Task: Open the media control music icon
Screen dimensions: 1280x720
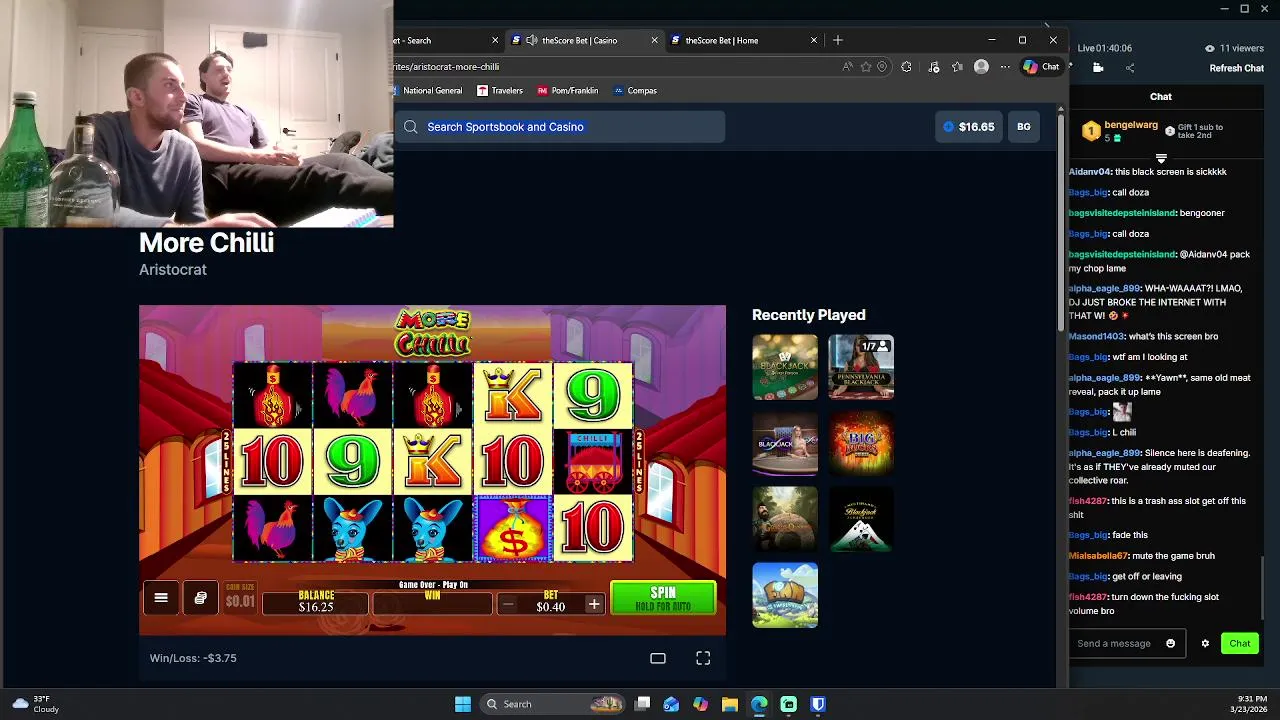Action: point(934,67)
